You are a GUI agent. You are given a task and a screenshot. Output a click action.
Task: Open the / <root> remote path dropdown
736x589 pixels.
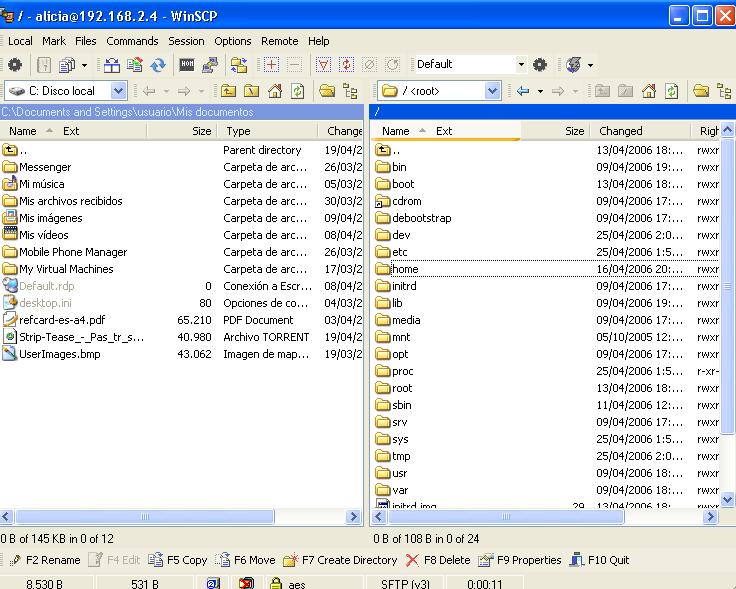492,91
